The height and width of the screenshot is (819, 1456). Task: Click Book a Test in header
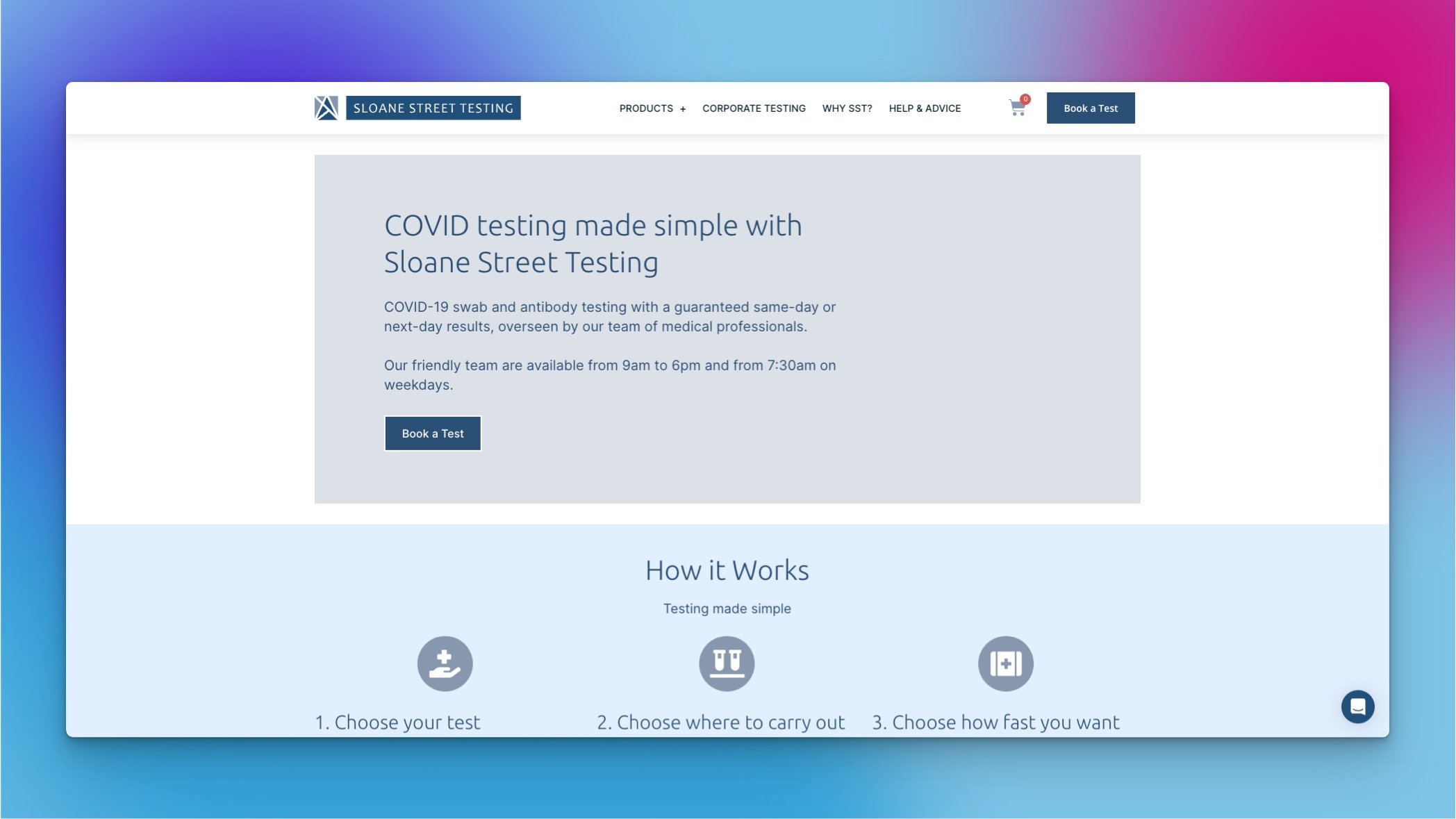(1091, 108)
